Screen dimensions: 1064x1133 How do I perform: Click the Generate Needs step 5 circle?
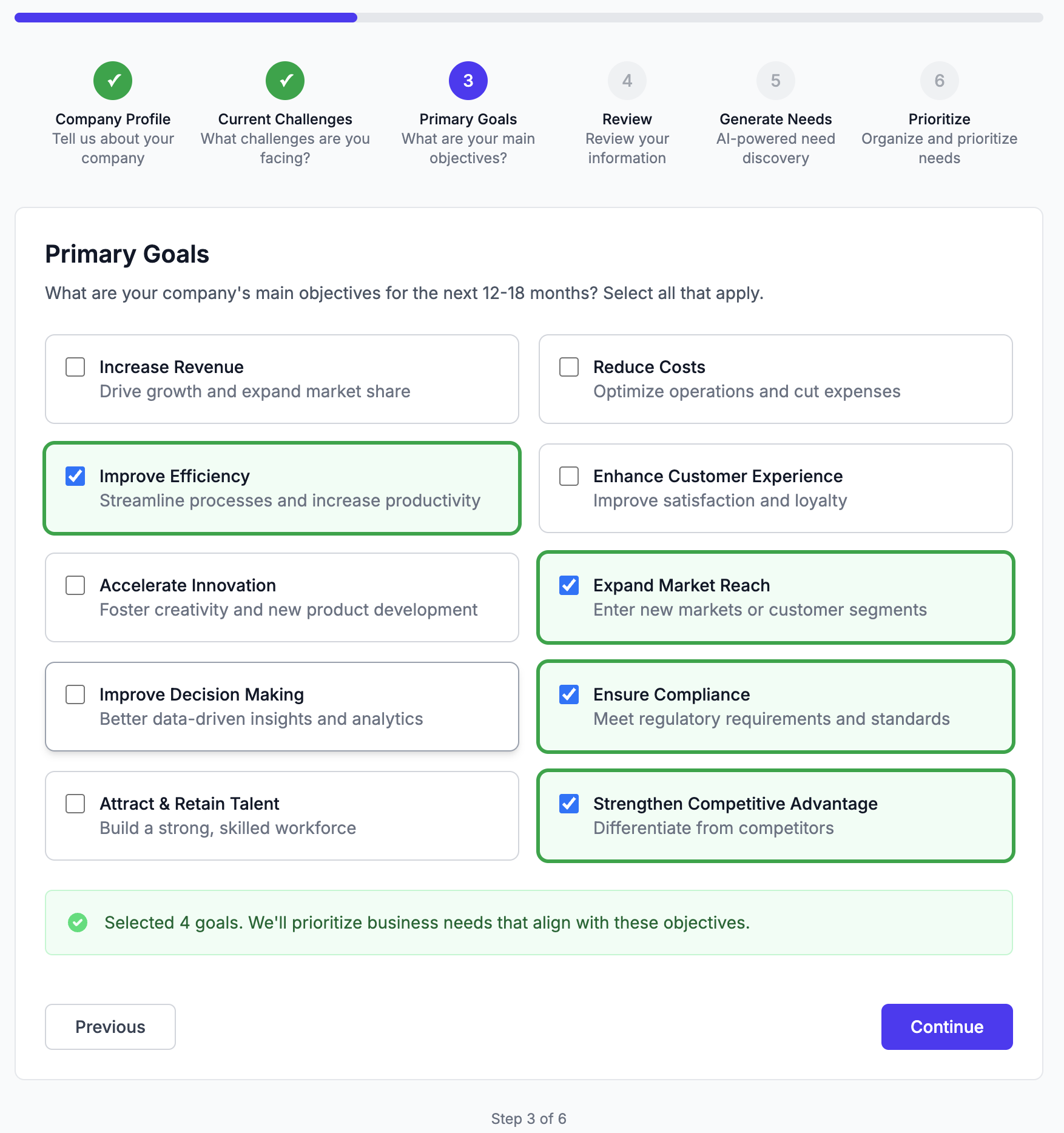click(x=776, y=81)
